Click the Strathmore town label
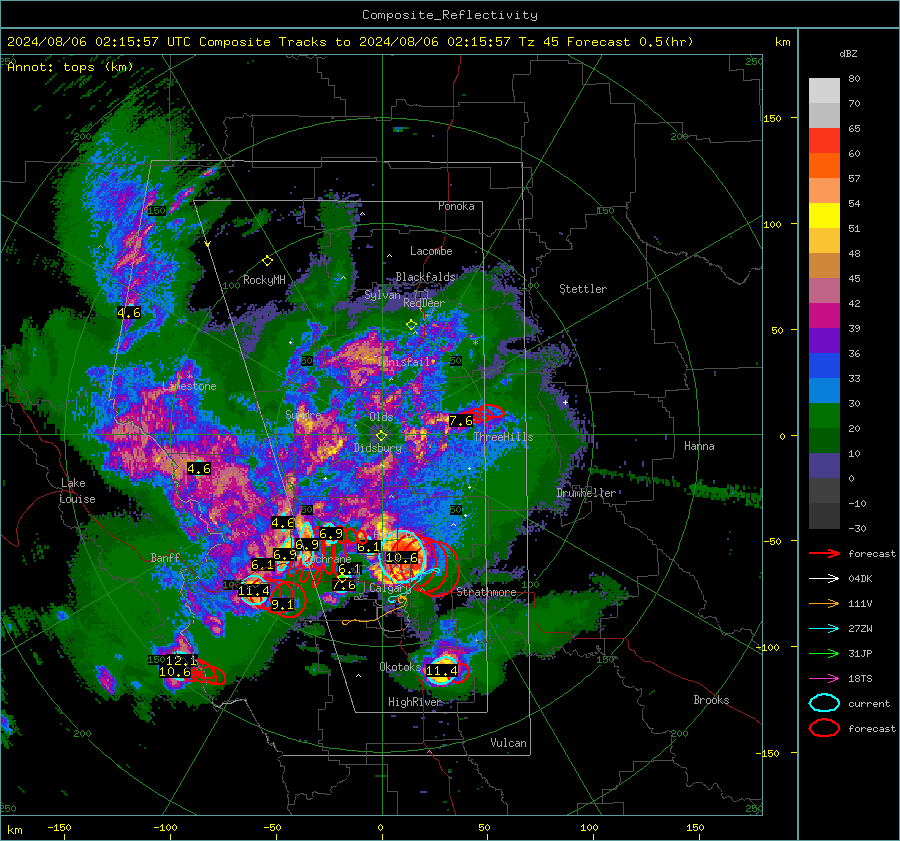Viewport: 900px width, 841px height. click(486, 592)
